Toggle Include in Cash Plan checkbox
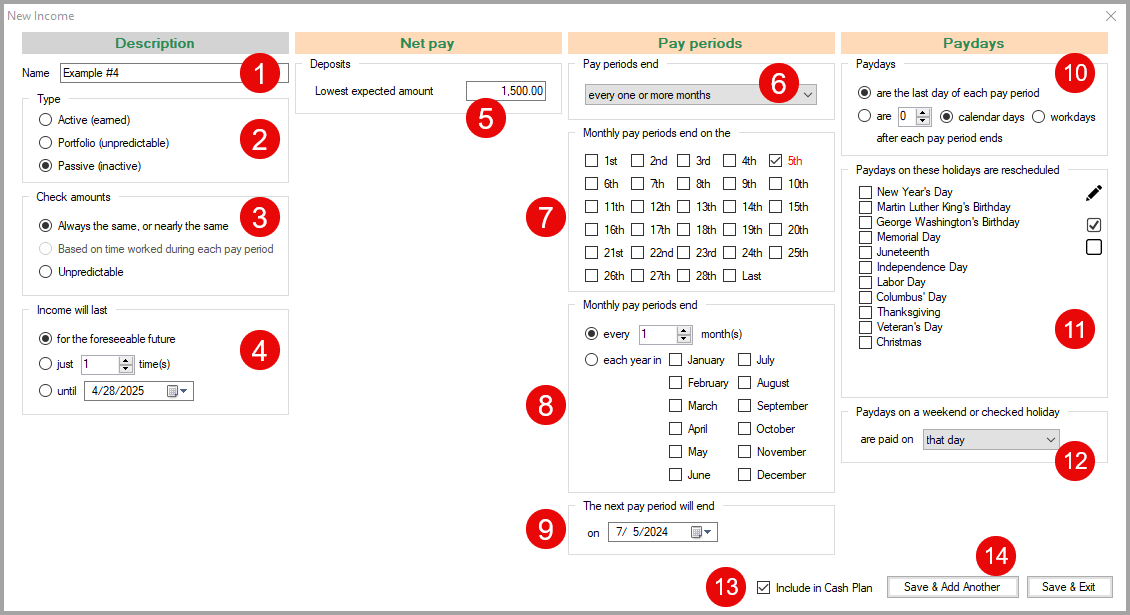The height and width of the screenshot is (615, 1130). click(x=763, y=588)
